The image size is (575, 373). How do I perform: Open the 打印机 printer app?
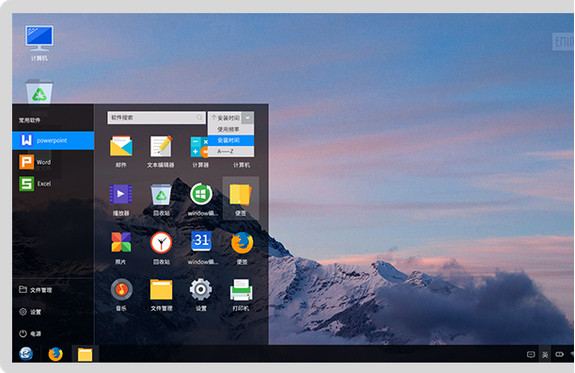[x=241, y=290]
